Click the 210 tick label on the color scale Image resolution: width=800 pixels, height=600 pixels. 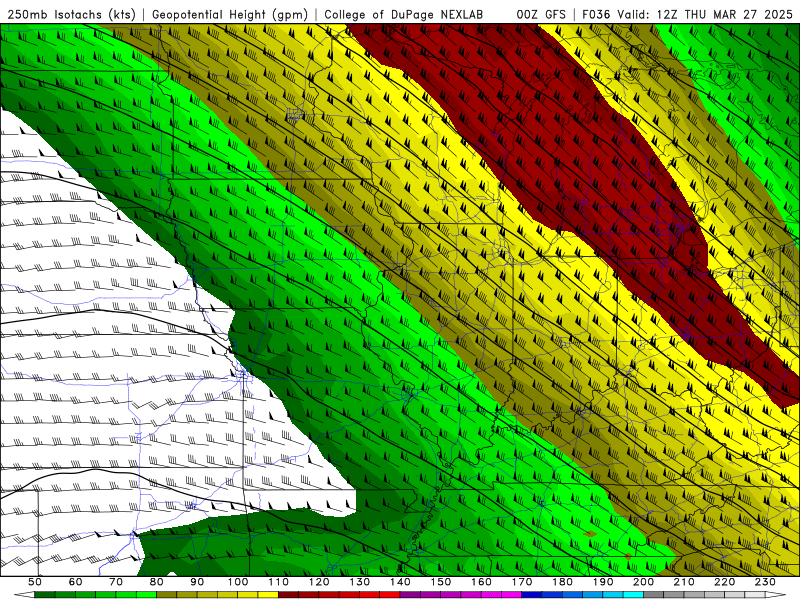click(x=684, y=582)
